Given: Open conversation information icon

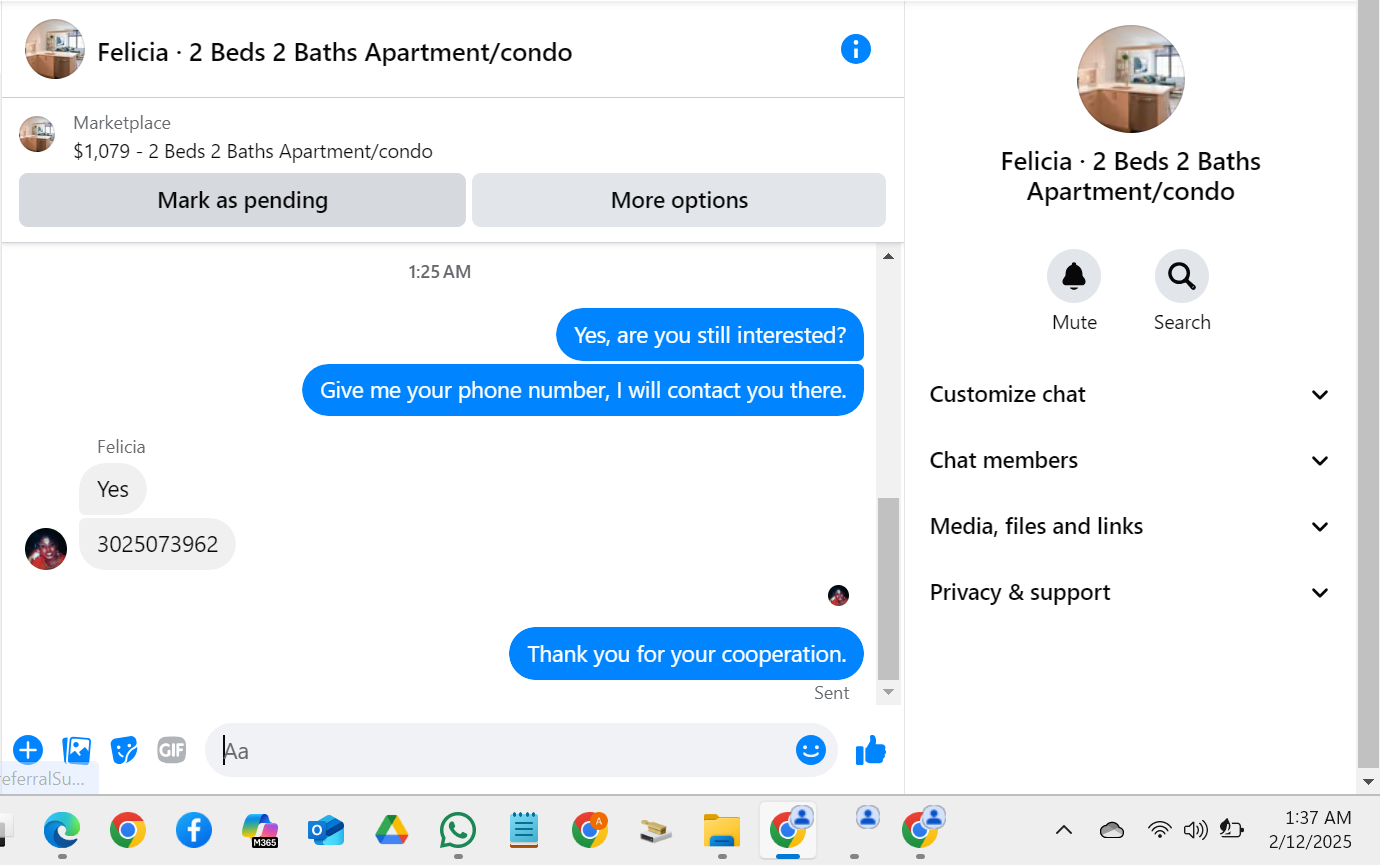Looking at the screenshot, I should 856,49.
